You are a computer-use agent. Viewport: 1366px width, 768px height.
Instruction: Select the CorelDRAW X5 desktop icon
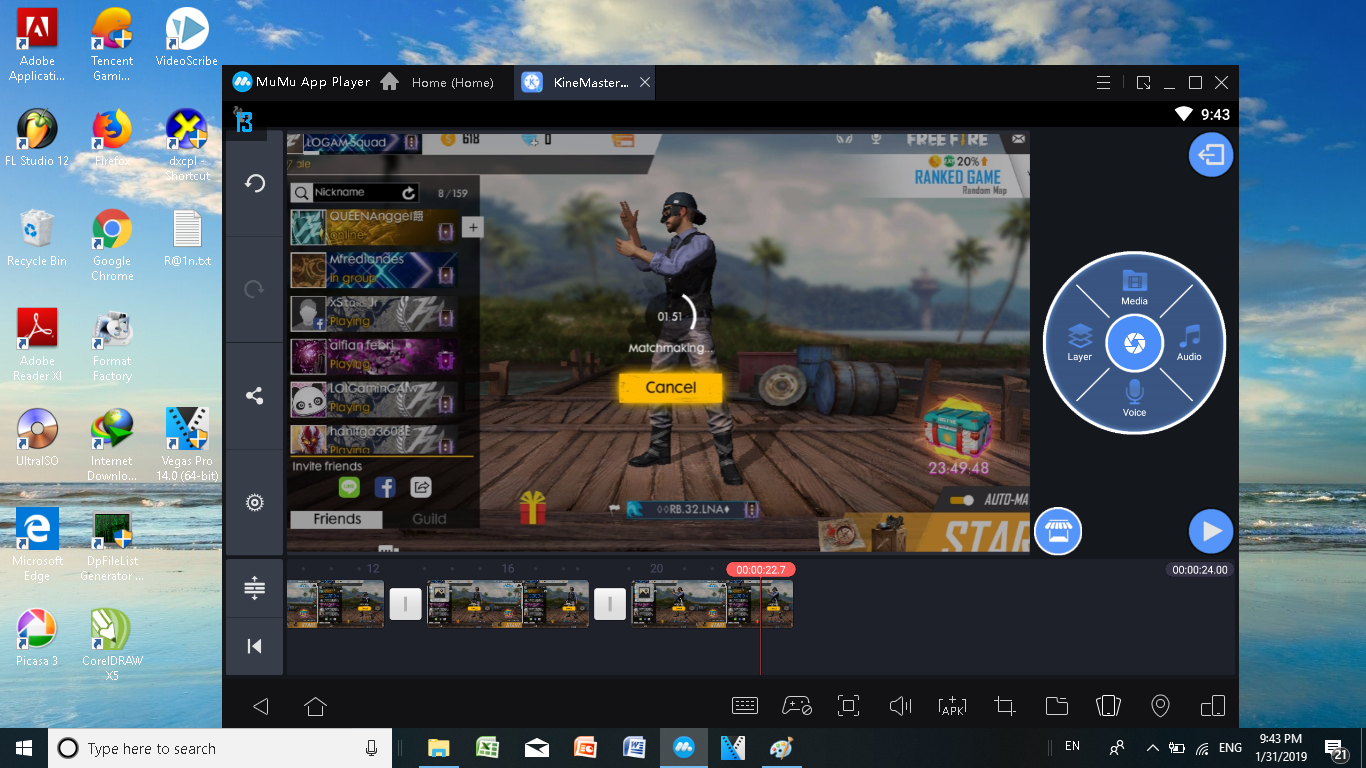pyautogui.click(x=112, y=645)
